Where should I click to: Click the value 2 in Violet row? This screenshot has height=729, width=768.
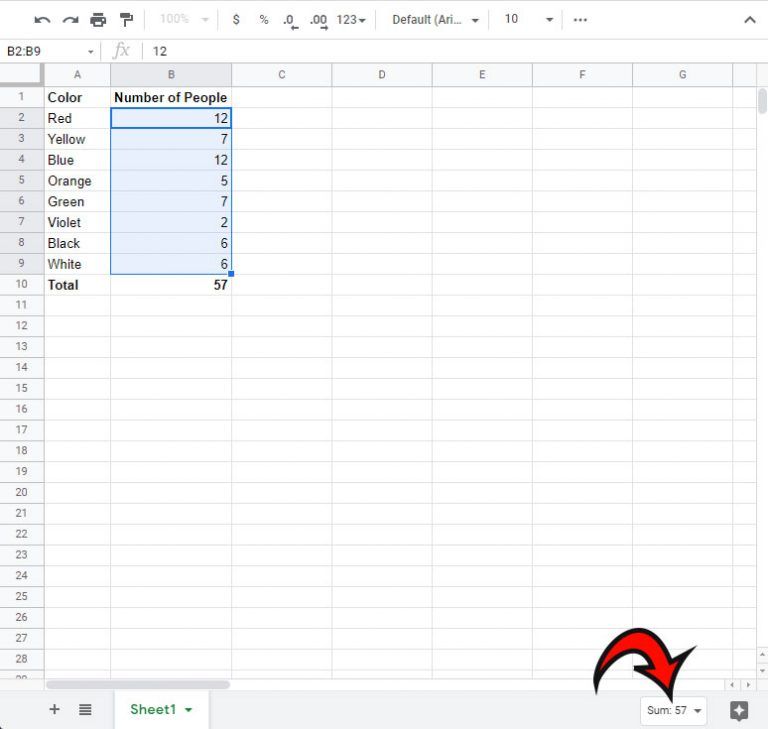pos(171,222)
